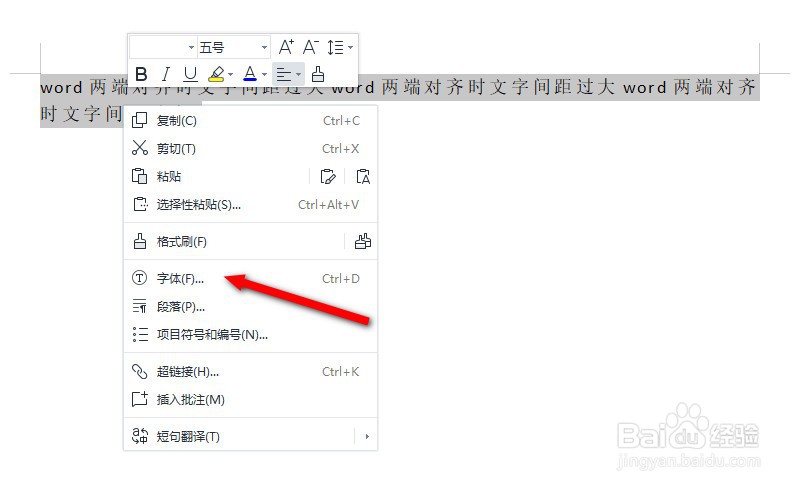This screenshot has width=804, height=489.
Task: Open the 字体(F)... font dialog
Action: pyautogui.click(x=251, y=278)
